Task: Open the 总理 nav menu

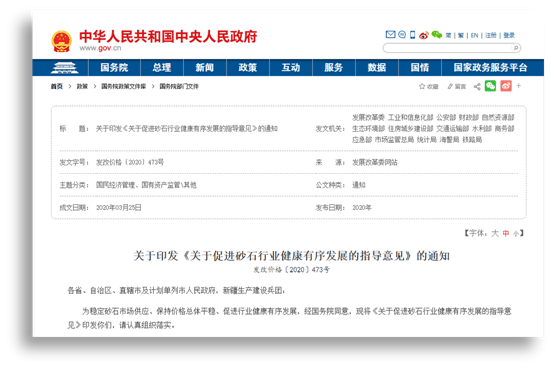Action: (162, 68)
